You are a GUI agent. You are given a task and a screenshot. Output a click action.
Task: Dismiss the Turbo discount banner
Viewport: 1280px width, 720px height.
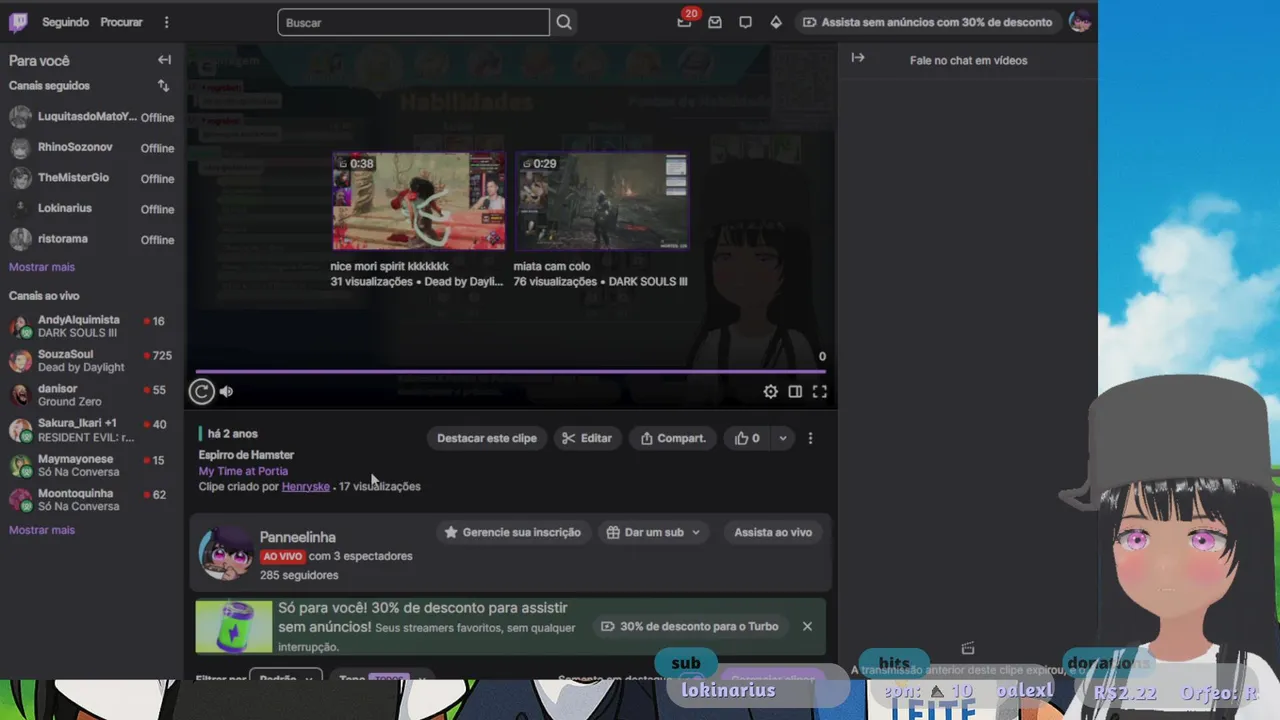pos(807,627)
